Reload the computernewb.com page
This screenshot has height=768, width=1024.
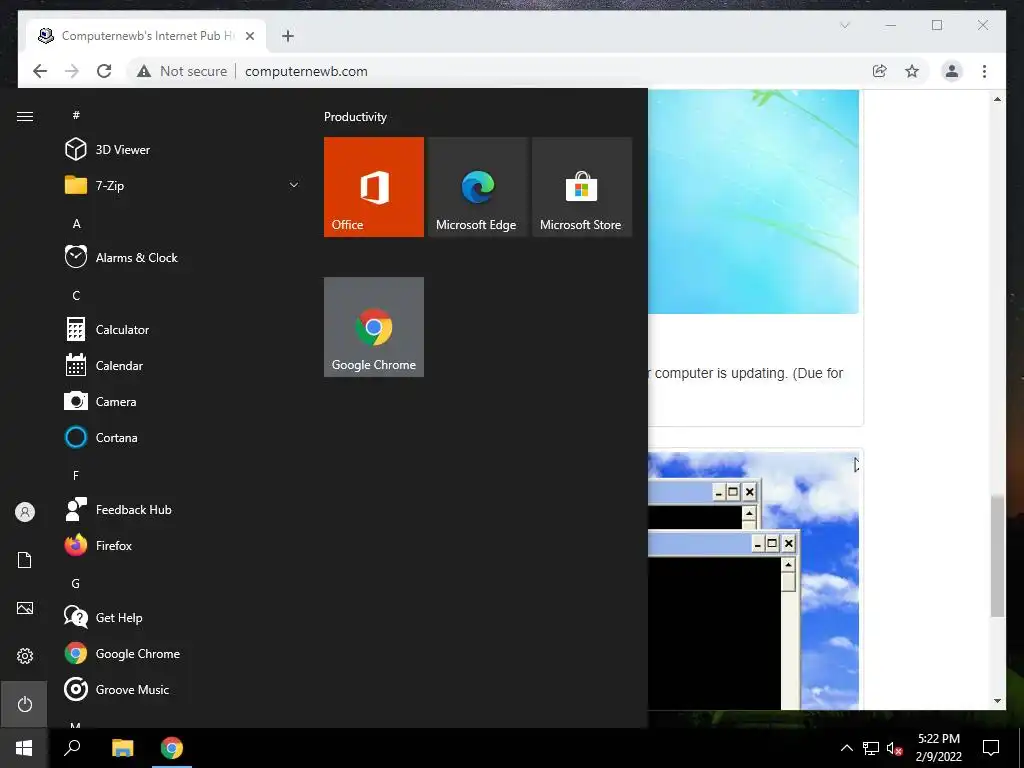pyautogui.click(x=104, y=71)
